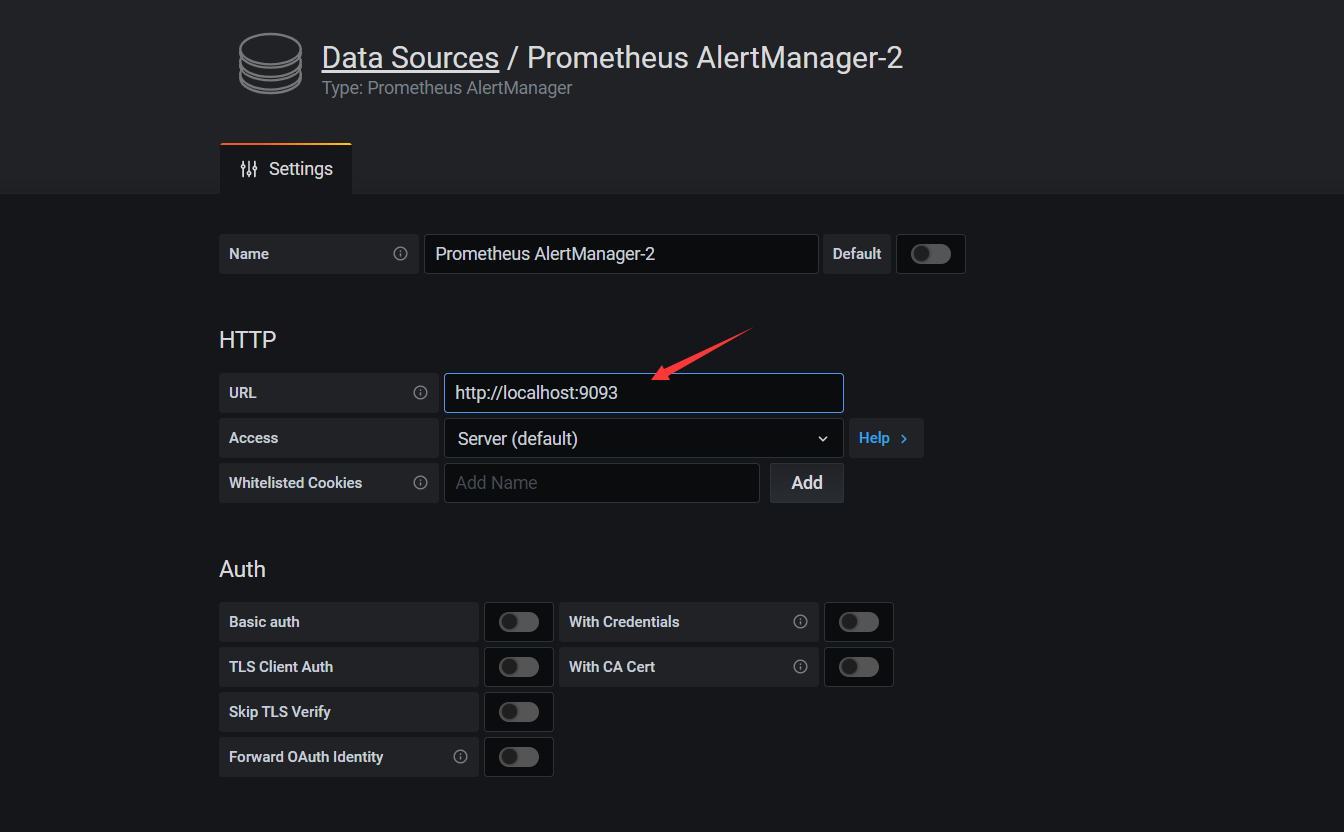
Task: Open the Access dropdown showing Server (default)
Action: 643,438
